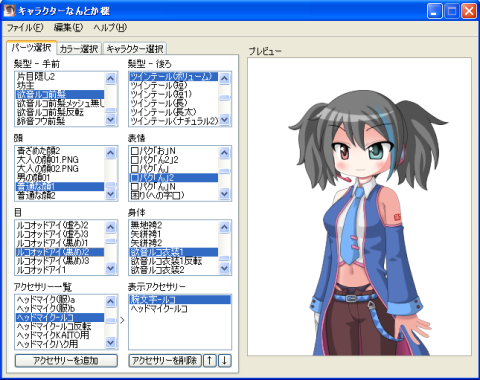
Task: Click the application icon in the title bar
Action: tap(9, 11)
